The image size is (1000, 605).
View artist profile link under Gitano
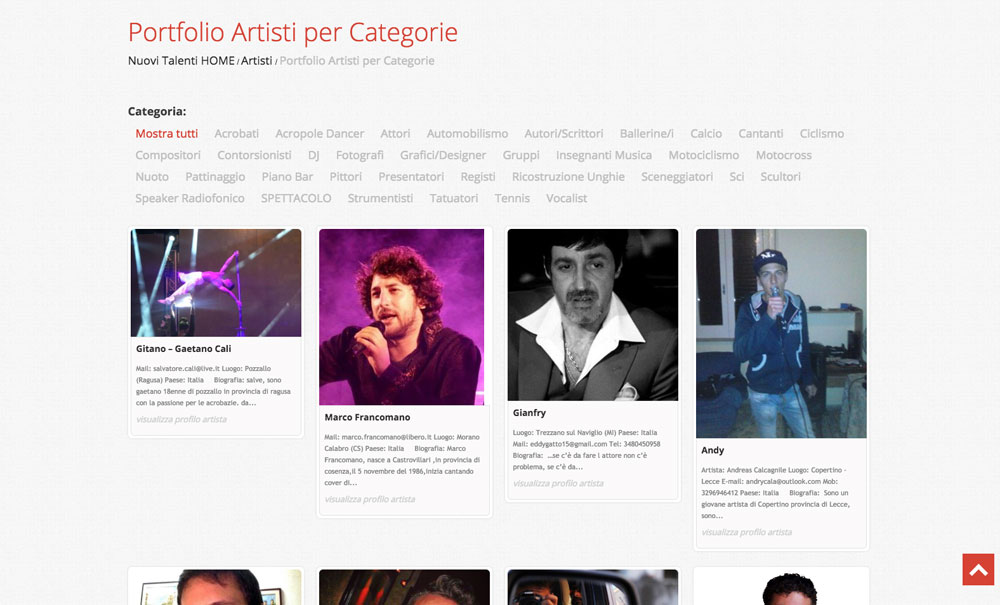click(181, 419)
